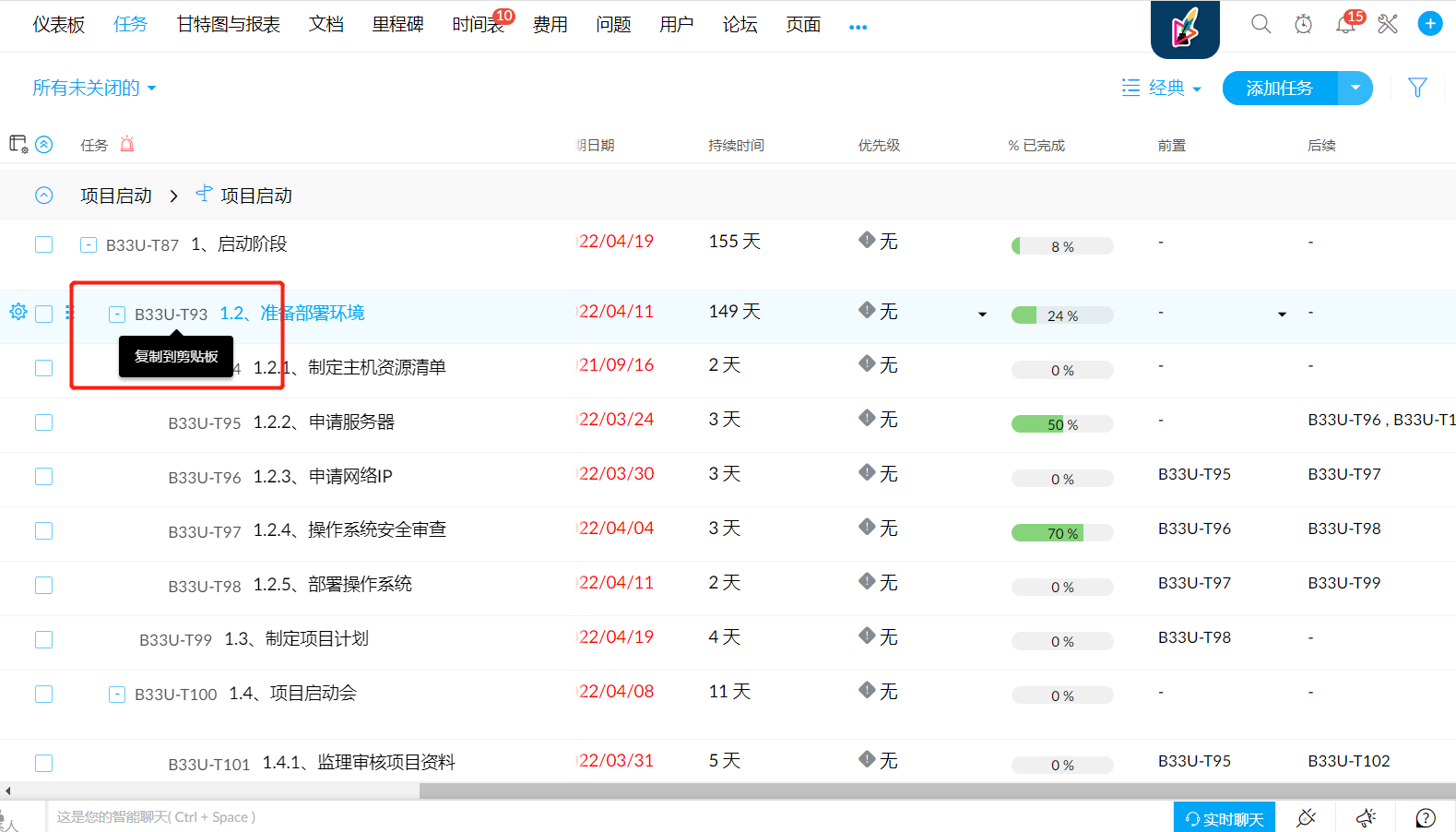Click the 70% progress bar for B33U-T97
1456x832 pixels.
(x=1061, y=533)
